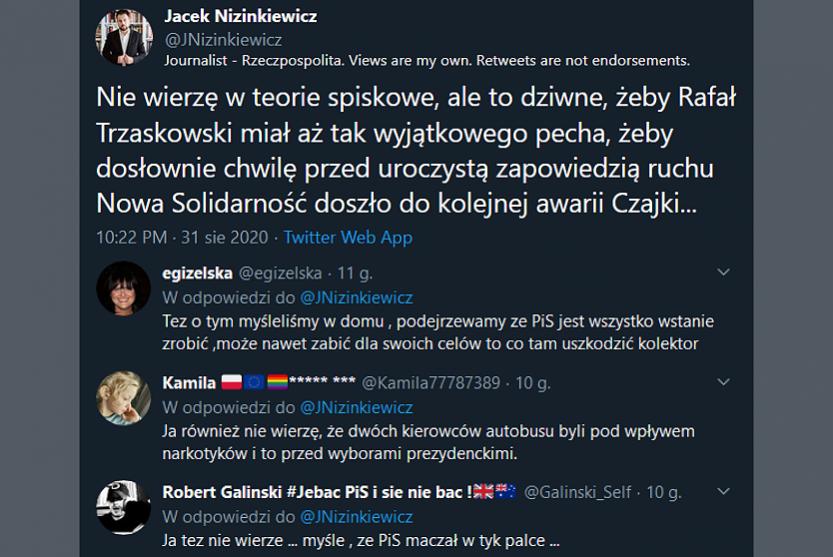
Task: Click egizelska's avatar image
Action: click(x=124, y=289)
